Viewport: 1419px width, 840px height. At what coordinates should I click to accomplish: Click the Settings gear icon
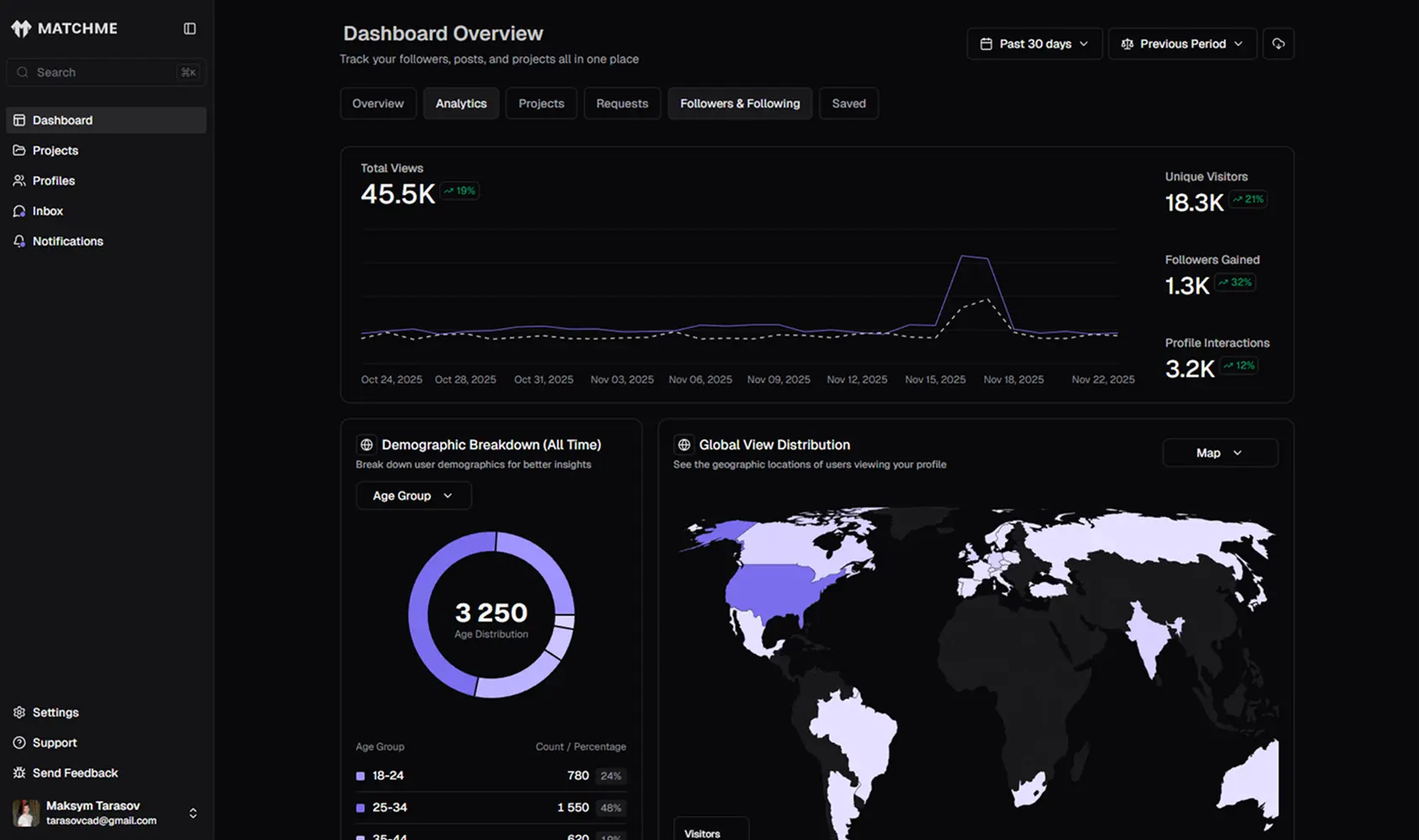[x=18, y=711]
